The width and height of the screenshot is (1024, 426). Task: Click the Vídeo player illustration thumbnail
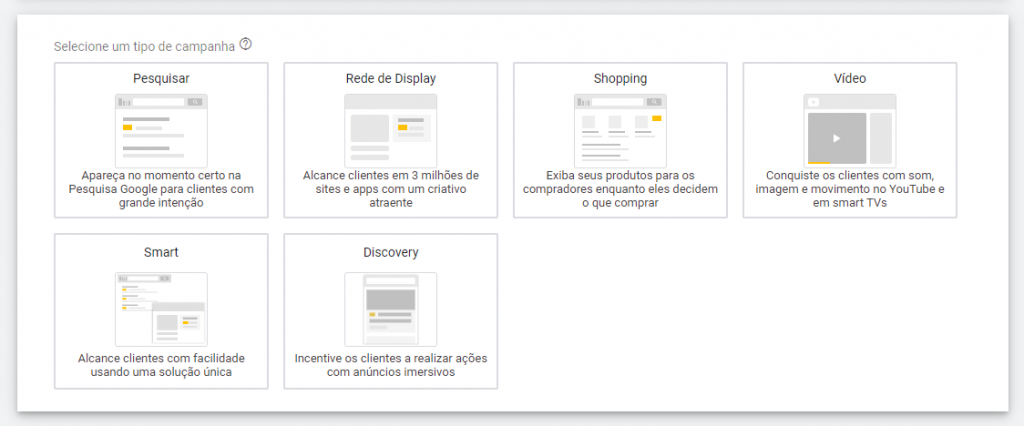pos(850,131)
